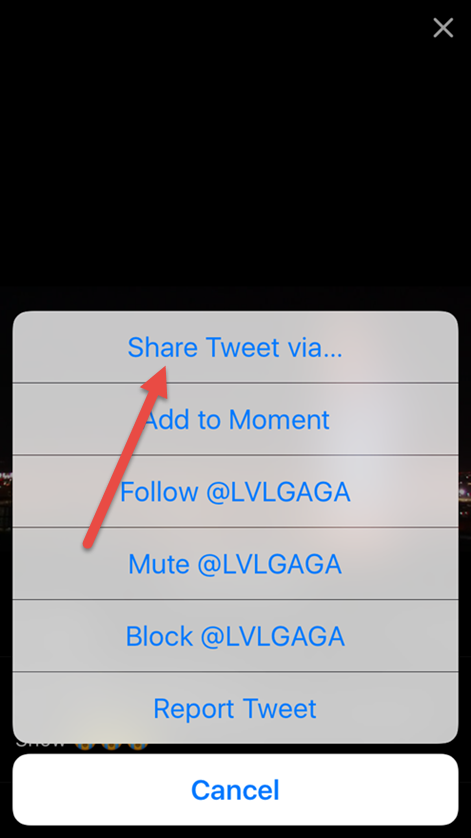The image size is (471, 838).
Task: Block the LVLGAGA user
Action: point(235,635)
